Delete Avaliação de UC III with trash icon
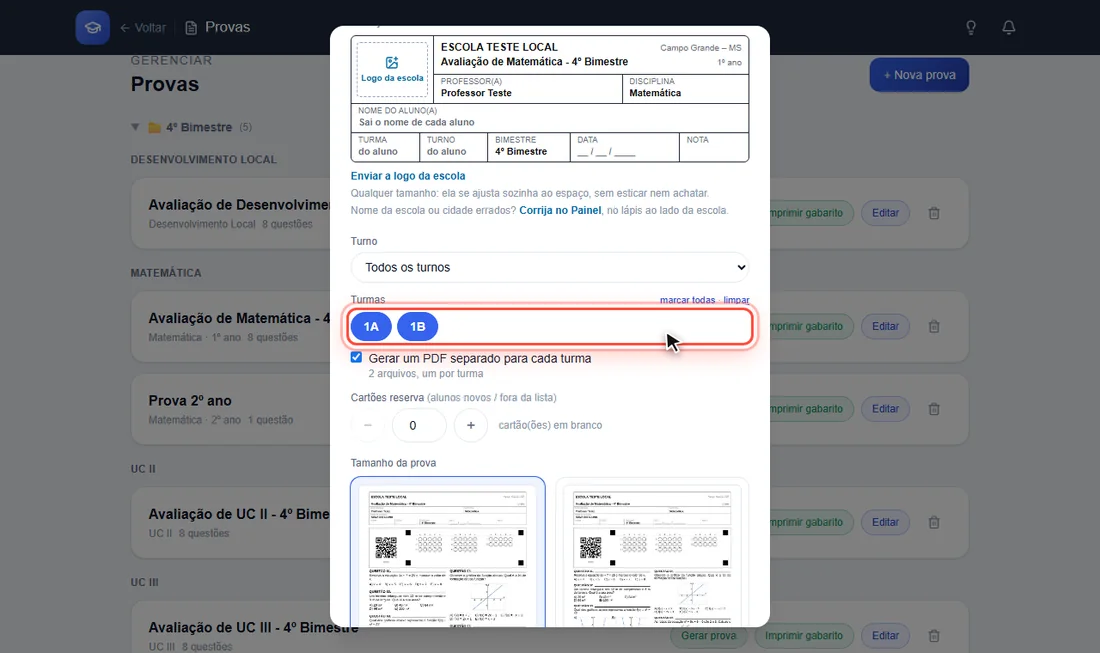Viewport: 1100px width, 653px height. coord(934,635)
